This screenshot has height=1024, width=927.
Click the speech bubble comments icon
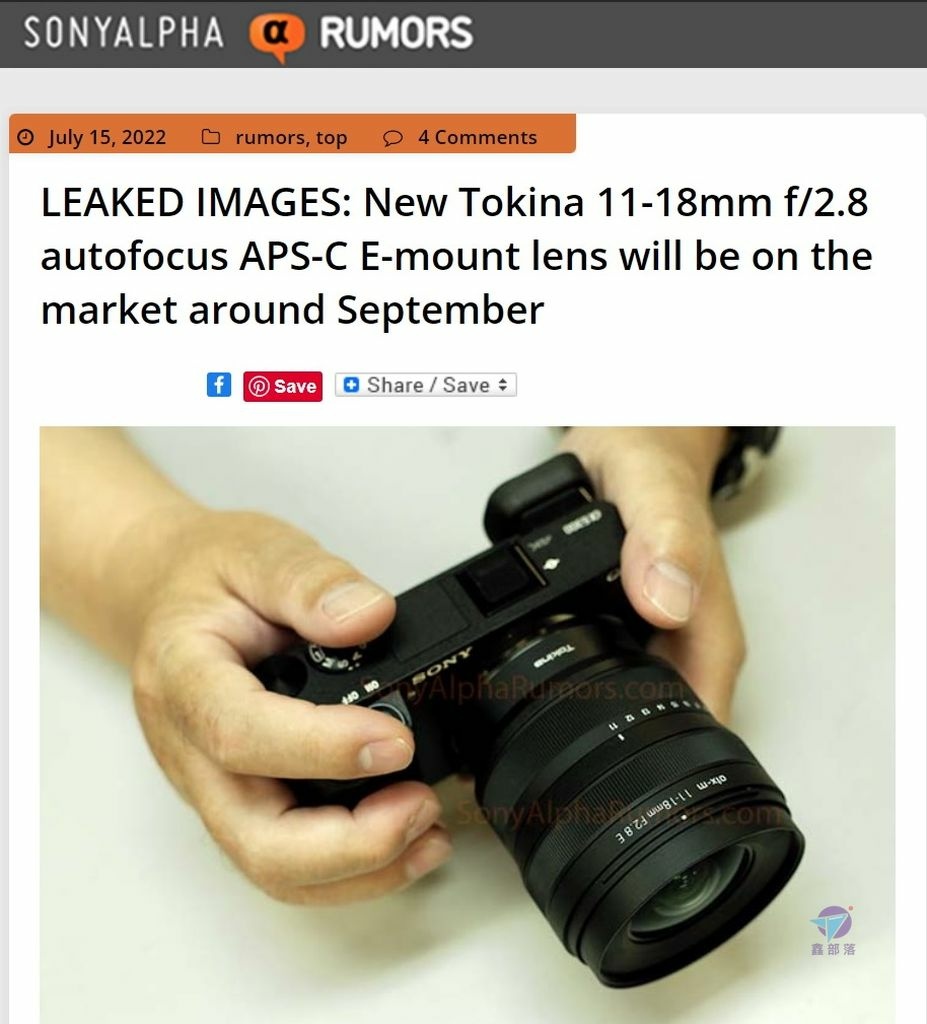pyautogui.click(x=392, y=138)
